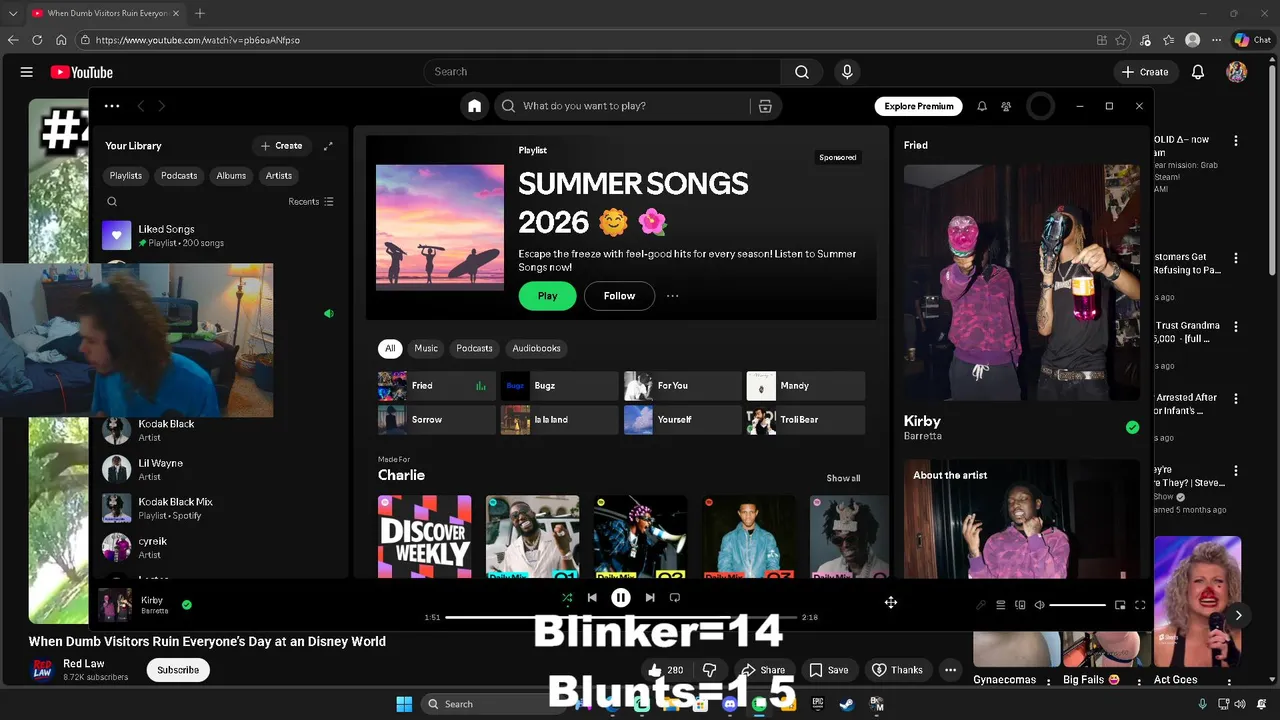Select the Music filter chip
Screen dimensions: 1280x720
tap(426, 348)
